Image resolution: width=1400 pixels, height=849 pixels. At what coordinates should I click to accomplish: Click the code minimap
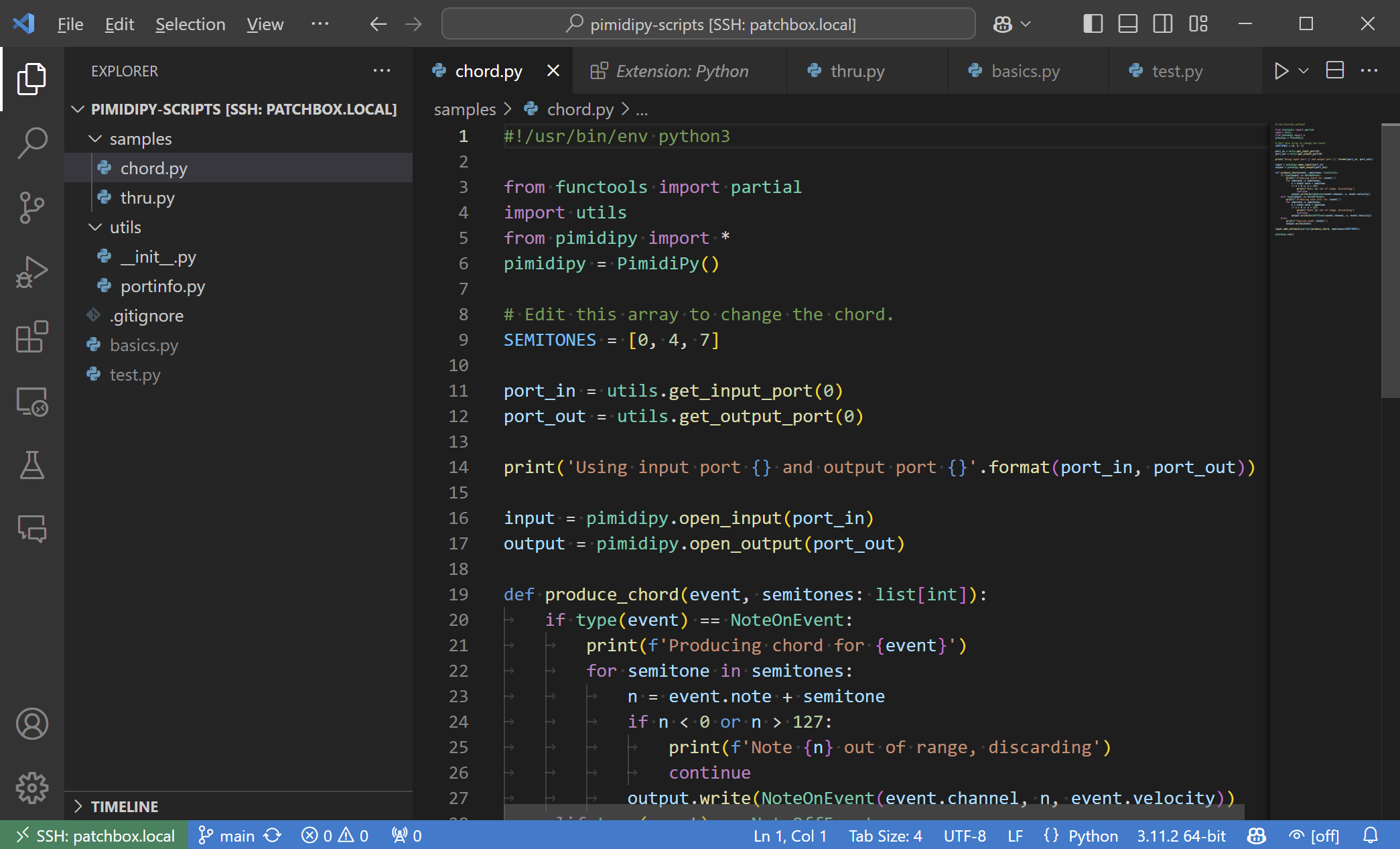click(x=1324, y=180)
